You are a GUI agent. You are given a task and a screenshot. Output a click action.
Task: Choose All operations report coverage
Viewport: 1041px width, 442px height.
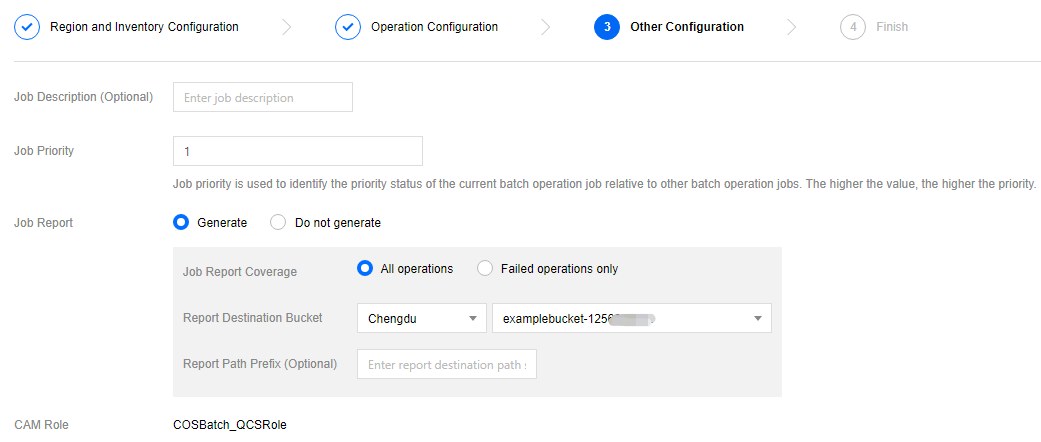[x=366, y=269]
